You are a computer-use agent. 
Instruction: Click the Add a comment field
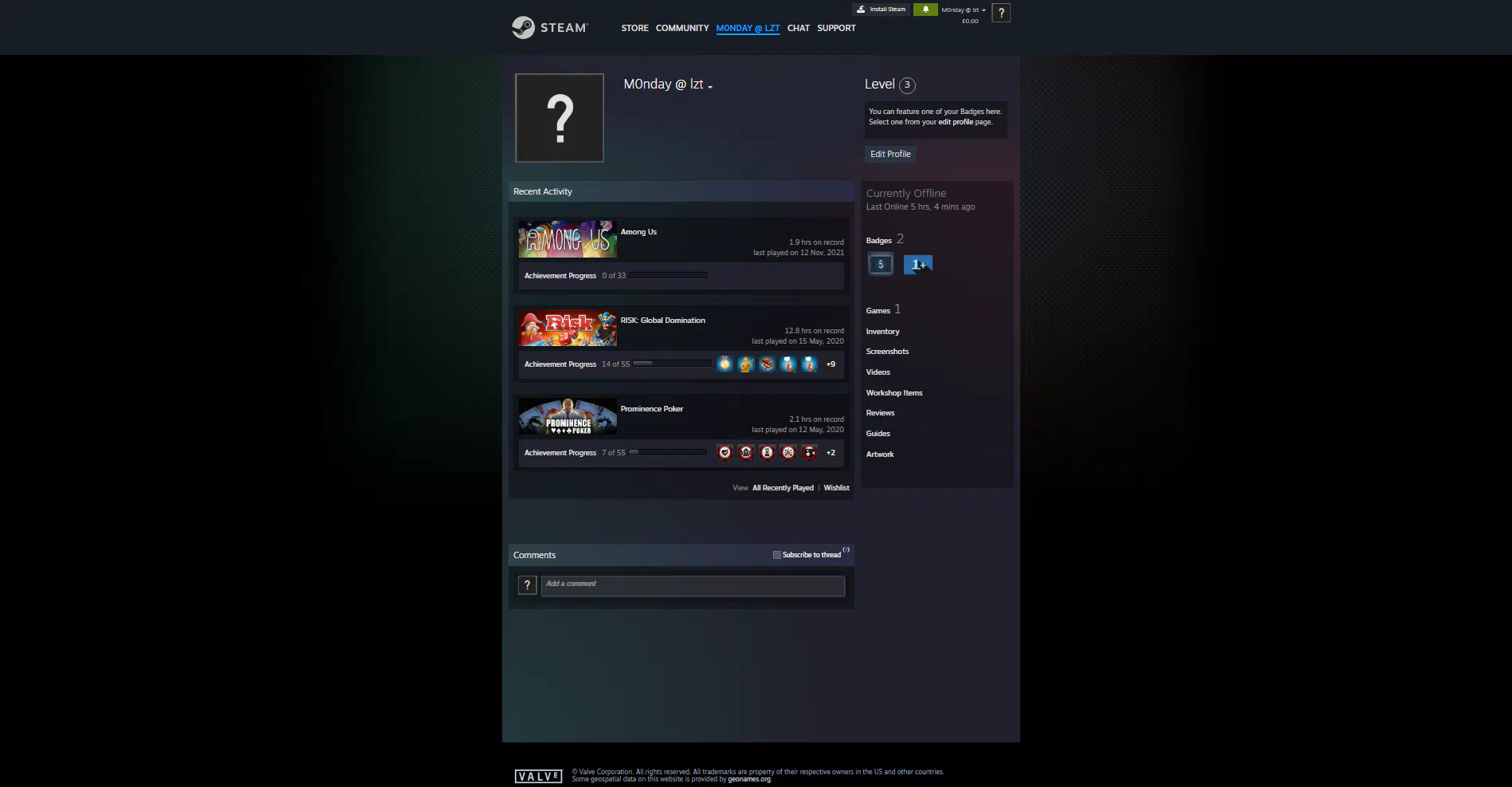click(x=693, y=586)
